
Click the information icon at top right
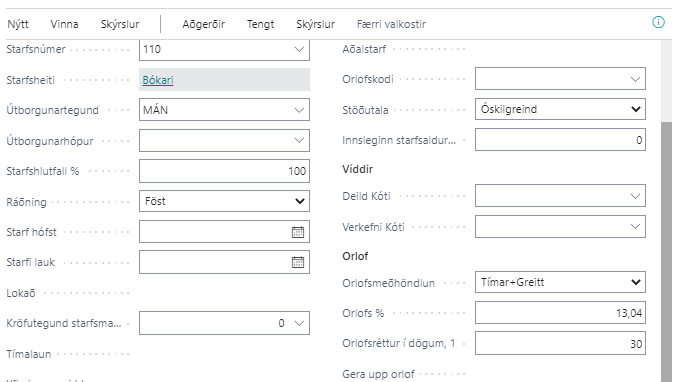pyautogui.click(x=658, y=22)
